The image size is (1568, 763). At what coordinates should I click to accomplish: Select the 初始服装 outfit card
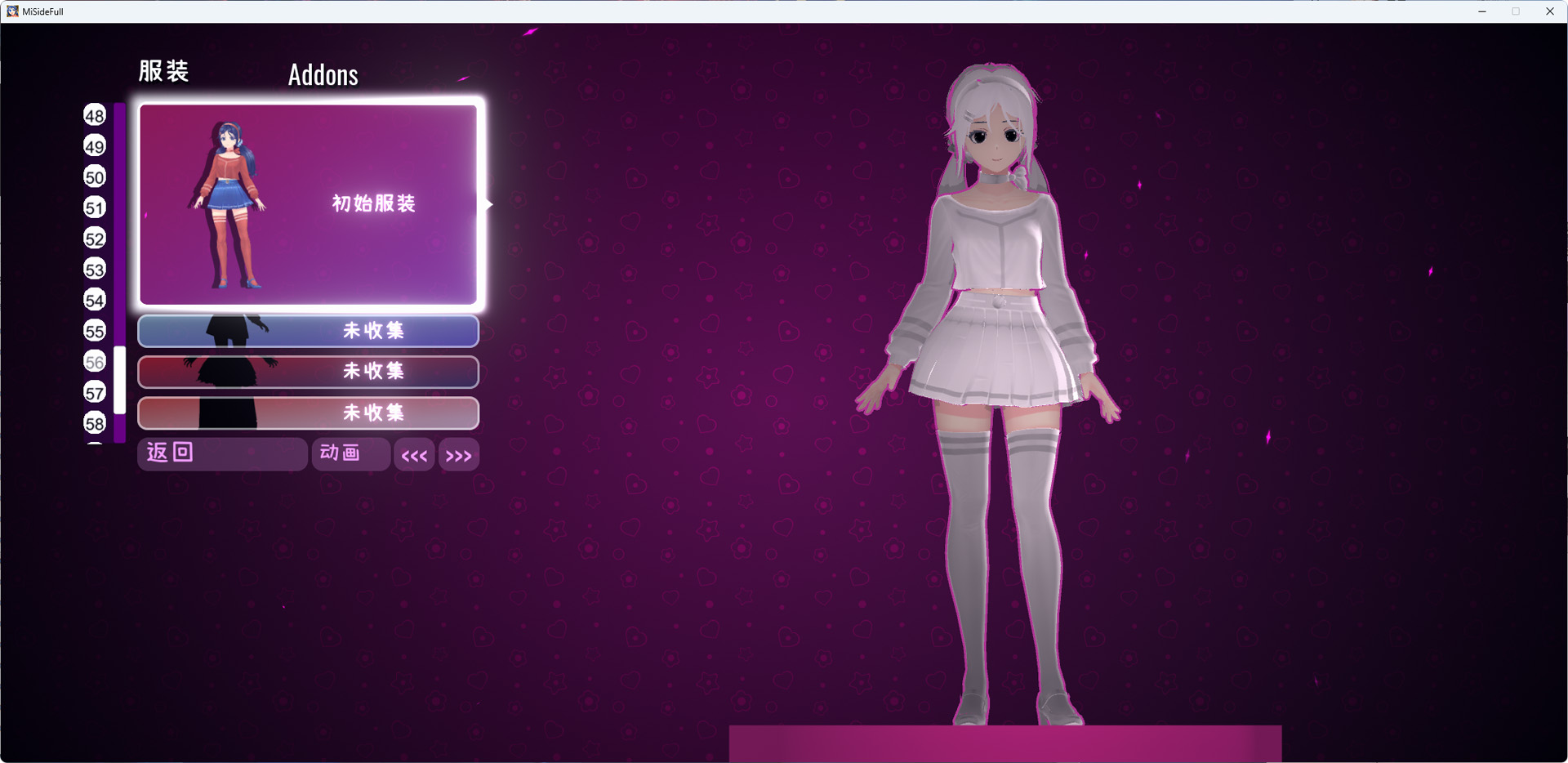click(309, 204)
